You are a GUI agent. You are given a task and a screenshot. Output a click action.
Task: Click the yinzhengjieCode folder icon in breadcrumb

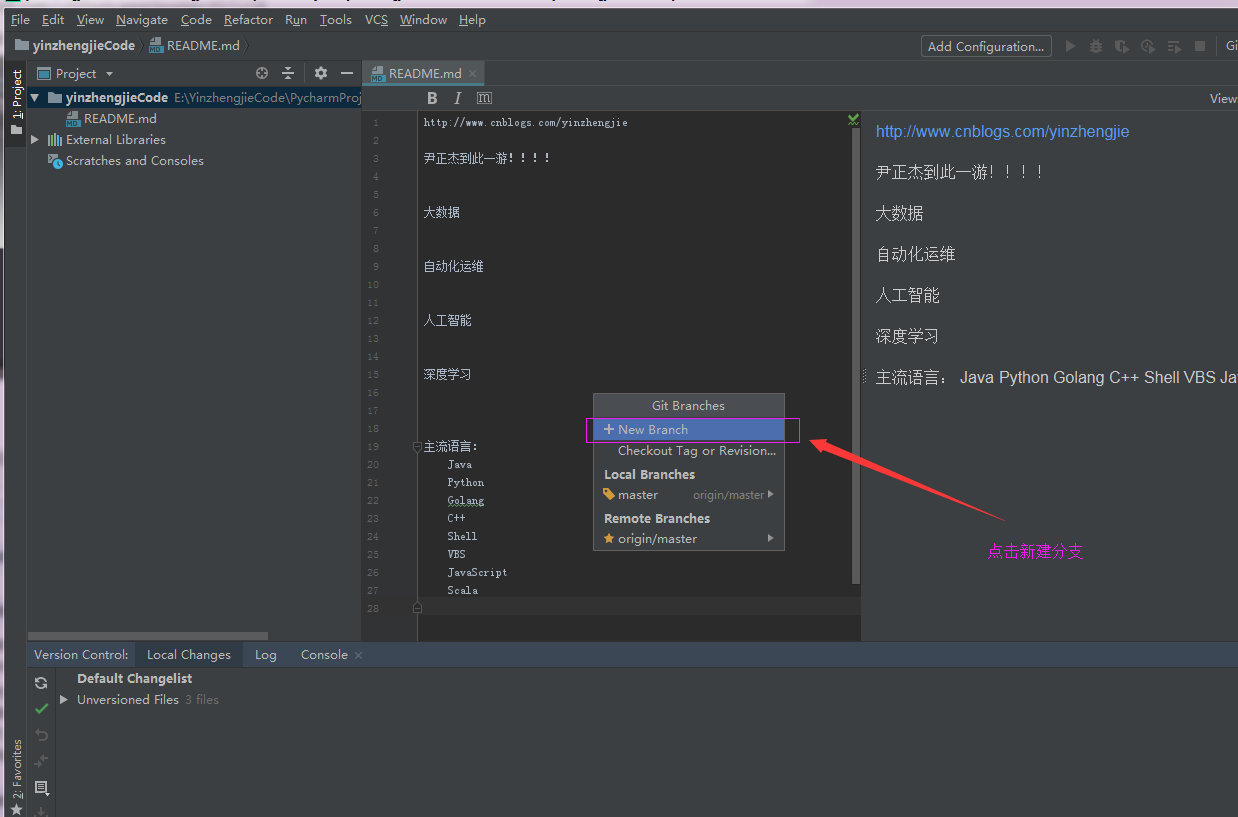(21, 45)
